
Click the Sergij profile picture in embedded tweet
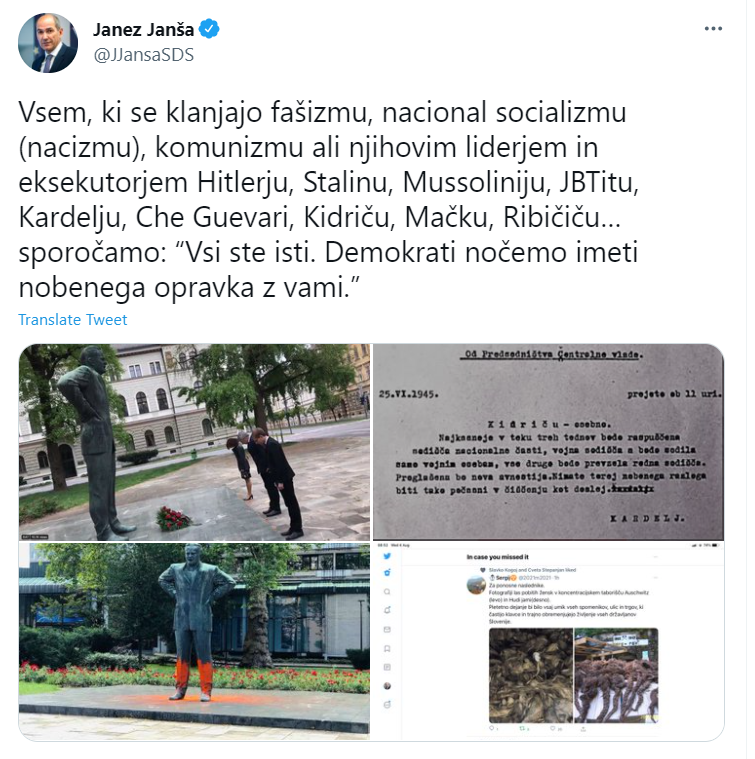click(476, 585)
